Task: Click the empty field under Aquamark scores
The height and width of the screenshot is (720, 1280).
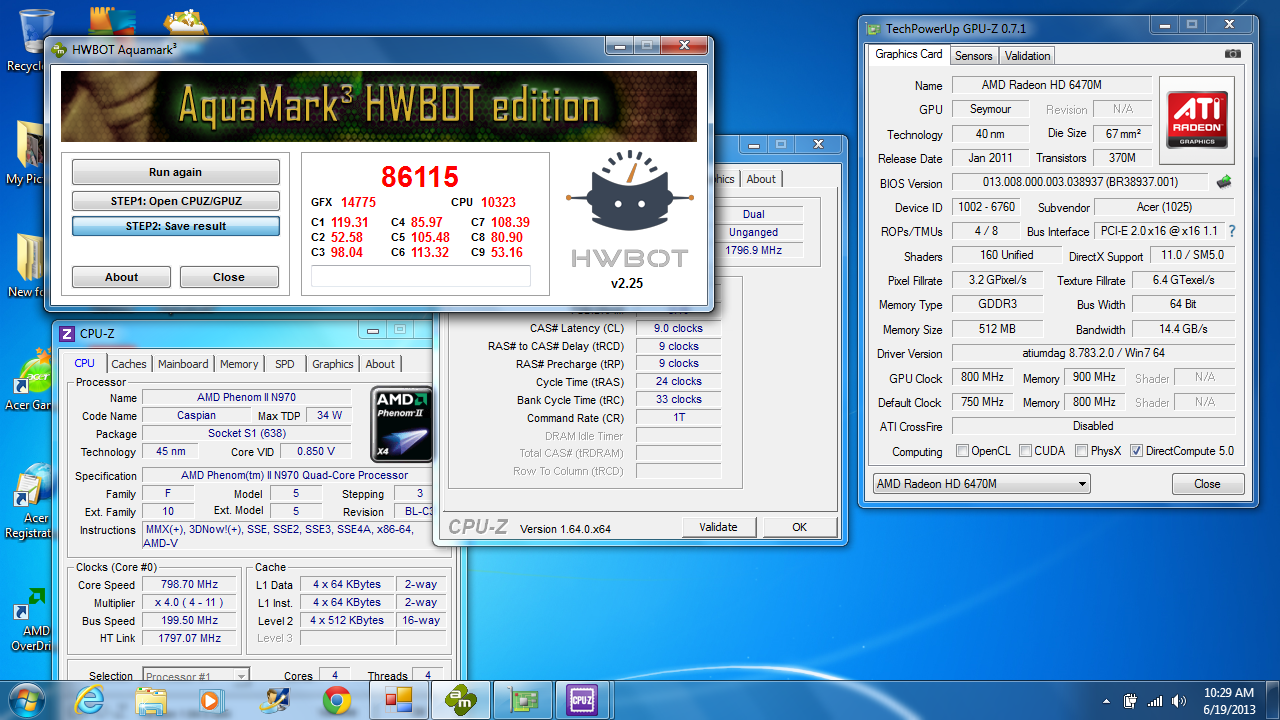Action: tap(421, 276)
